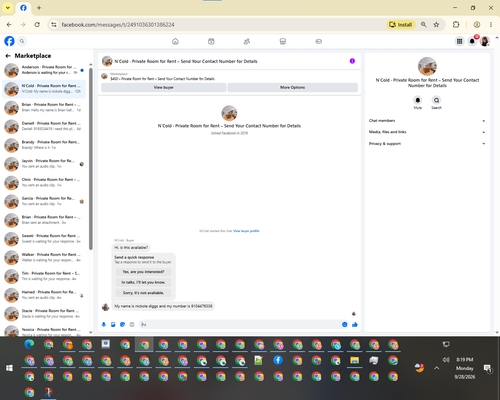This screenshot has width=500, height=400.
Task: Click the browser Install app button
Action: coord(401,25)
